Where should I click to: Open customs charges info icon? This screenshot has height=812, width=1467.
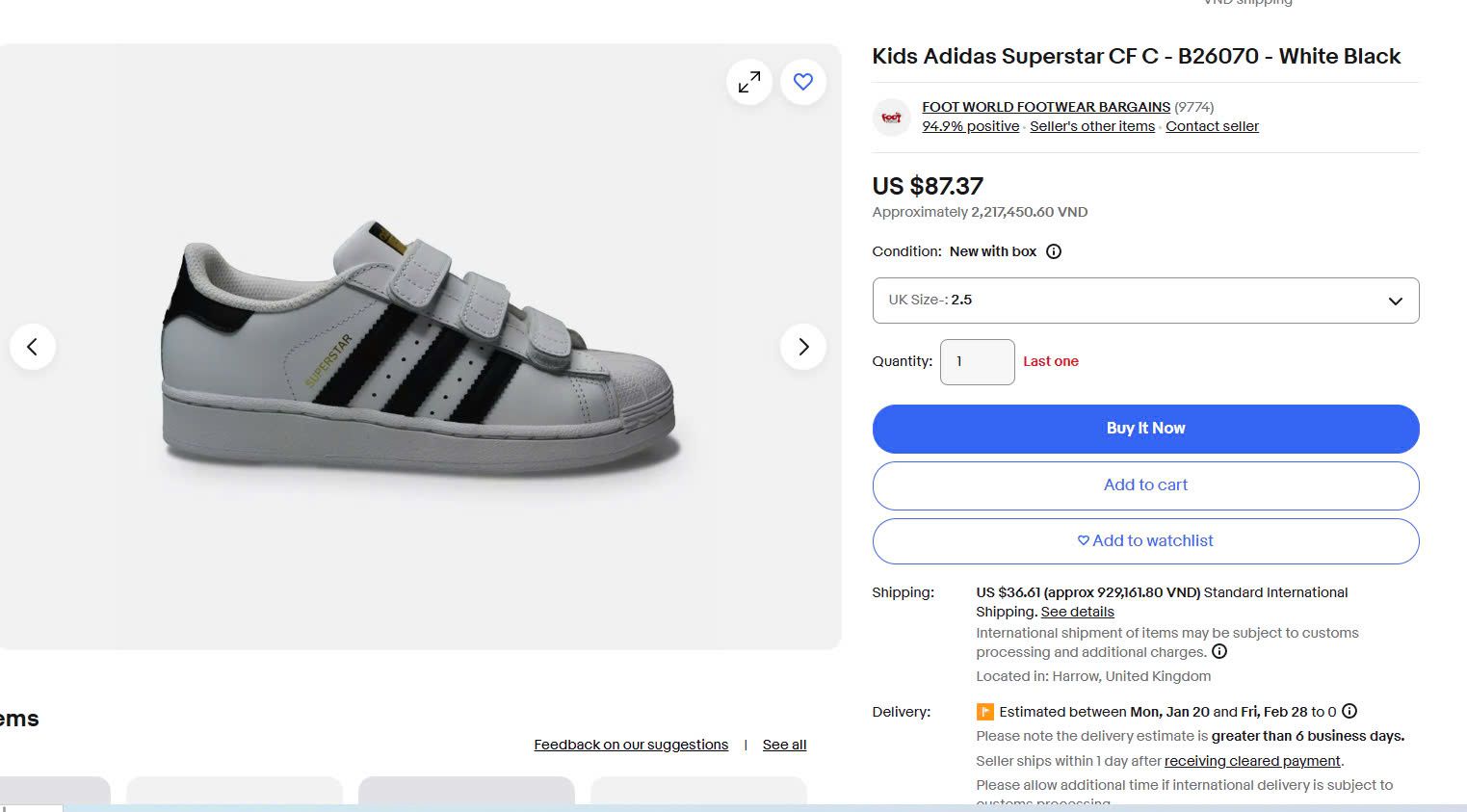click(x=1219, y=652)
